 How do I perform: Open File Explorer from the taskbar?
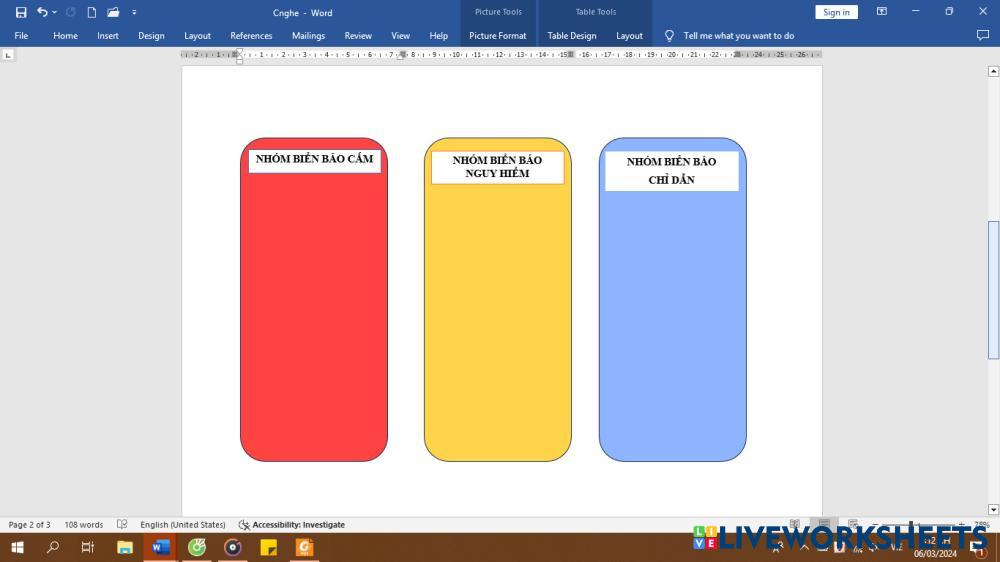[x=125, y=547]
